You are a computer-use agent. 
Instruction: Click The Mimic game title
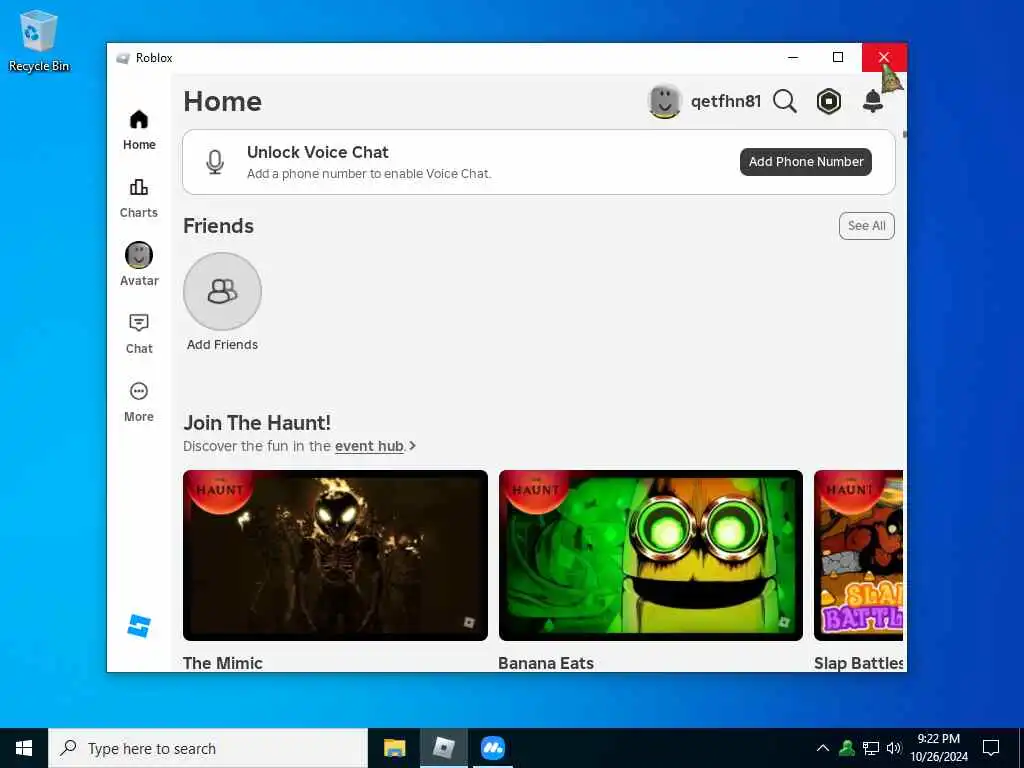click(223, 663)
